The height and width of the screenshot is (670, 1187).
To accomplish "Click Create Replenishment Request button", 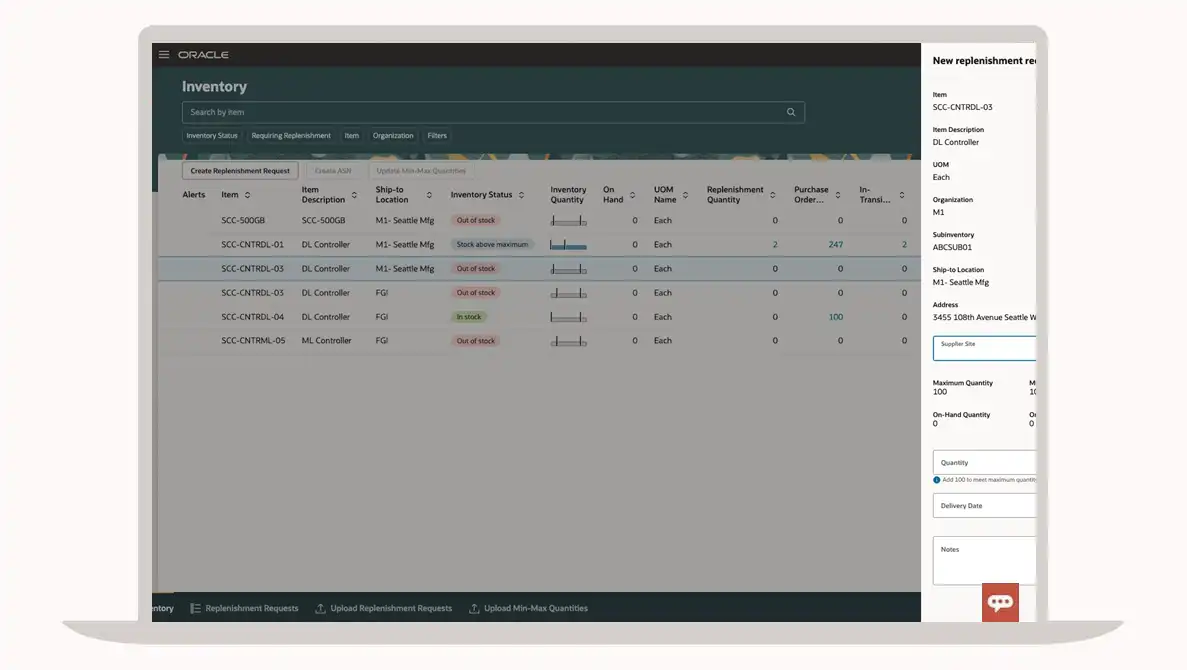I will [240, 171].
